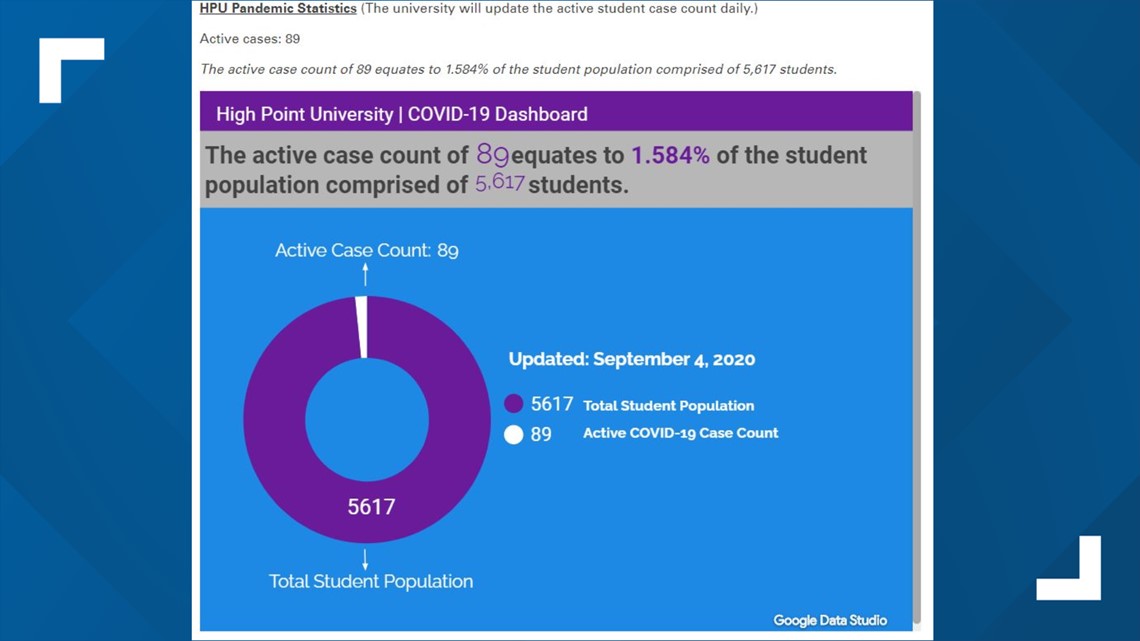Click the 'Total Student Population' label below the donut
The width and height of the screenshot is (1140, 641).
371,581
